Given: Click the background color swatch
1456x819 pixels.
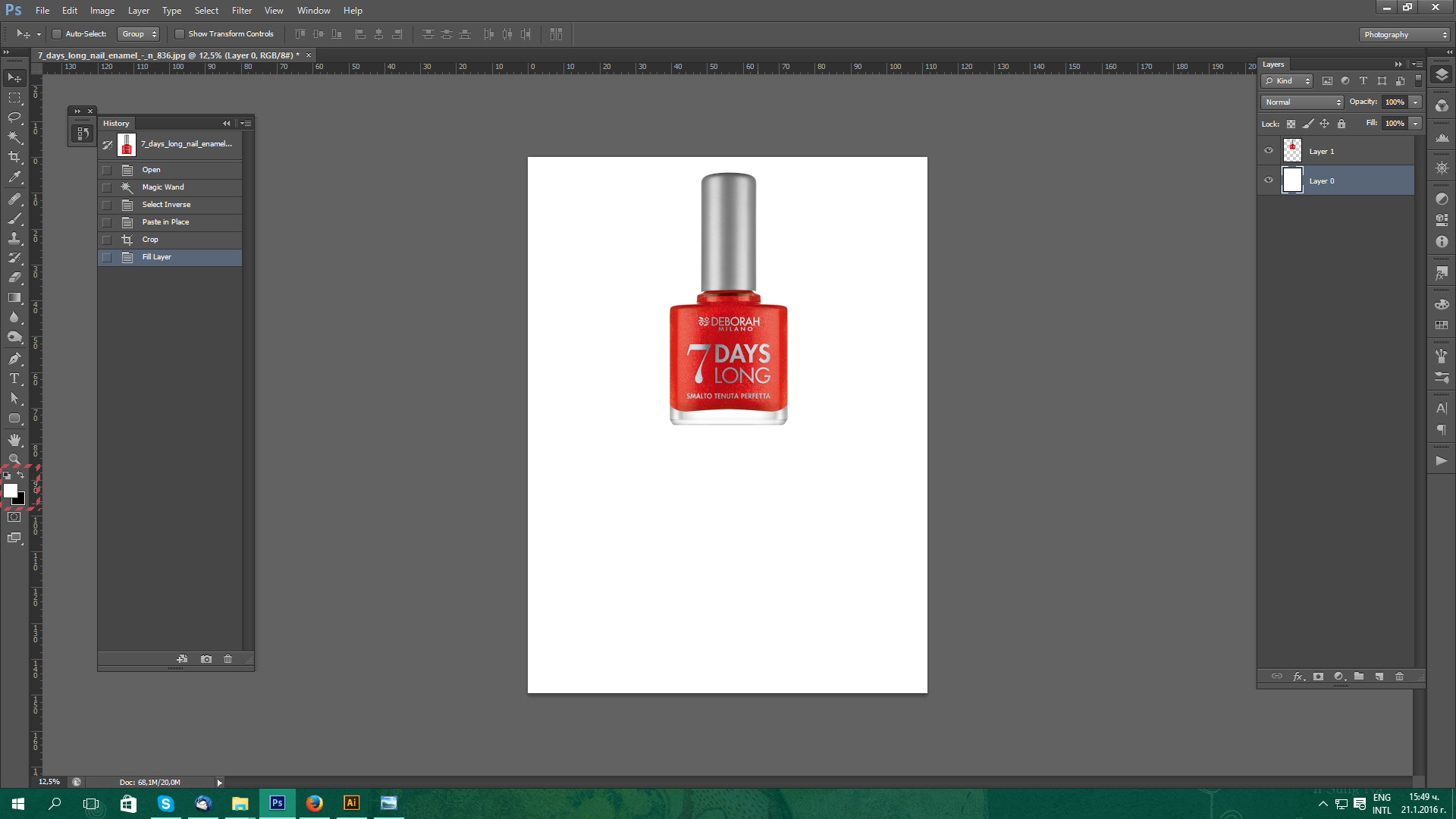Looking at the screenshot, I should tap(20, 500).
